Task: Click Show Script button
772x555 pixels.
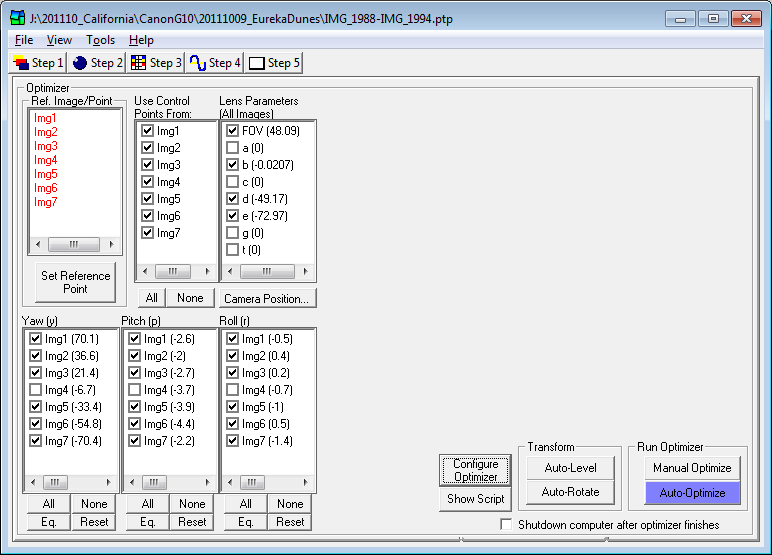Action: tap(475, 499)
